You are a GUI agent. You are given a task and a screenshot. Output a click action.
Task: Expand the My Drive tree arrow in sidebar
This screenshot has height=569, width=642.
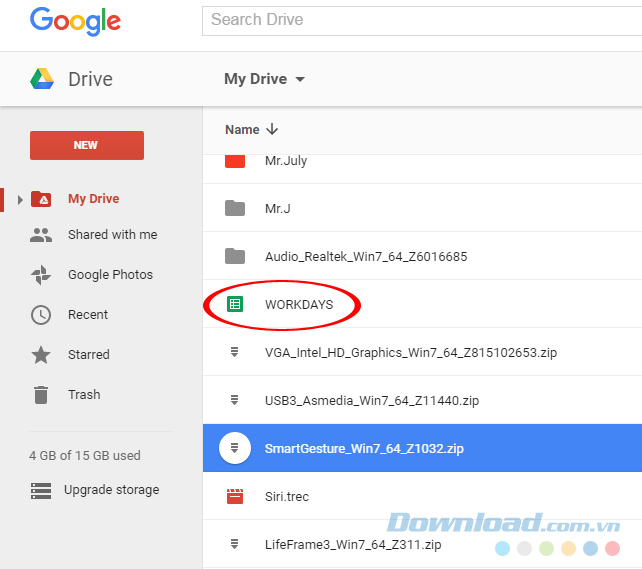(x=20, y=200)
